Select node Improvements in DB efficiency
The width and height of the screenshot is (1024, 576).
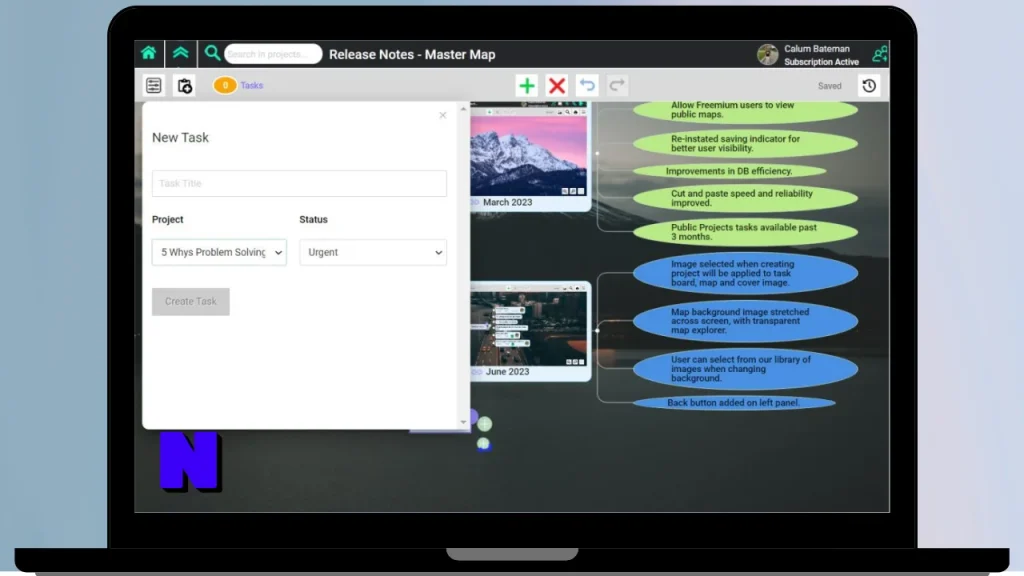(x=729, y=171)
